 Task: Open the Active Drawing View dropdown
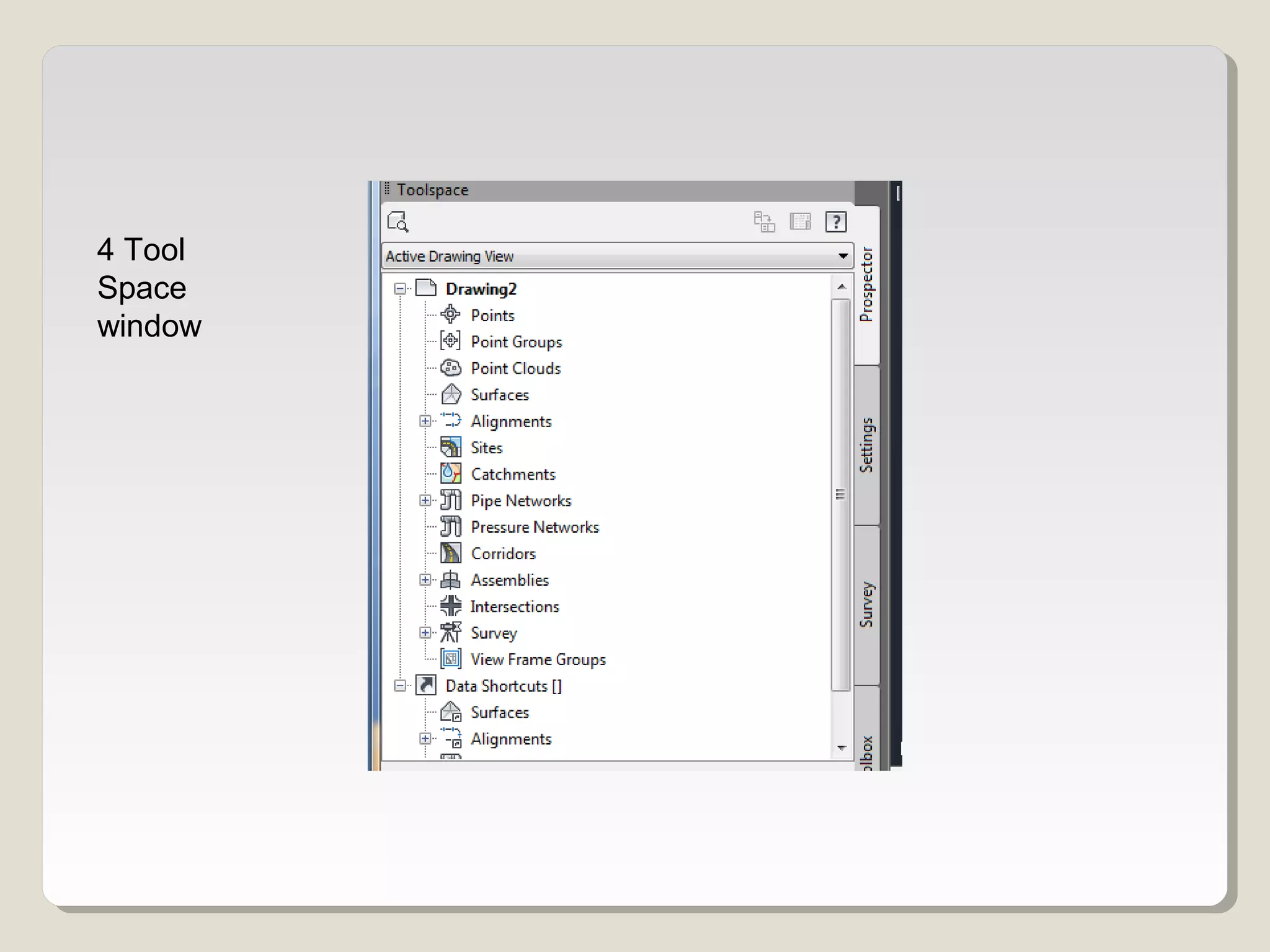coord(618,256)
